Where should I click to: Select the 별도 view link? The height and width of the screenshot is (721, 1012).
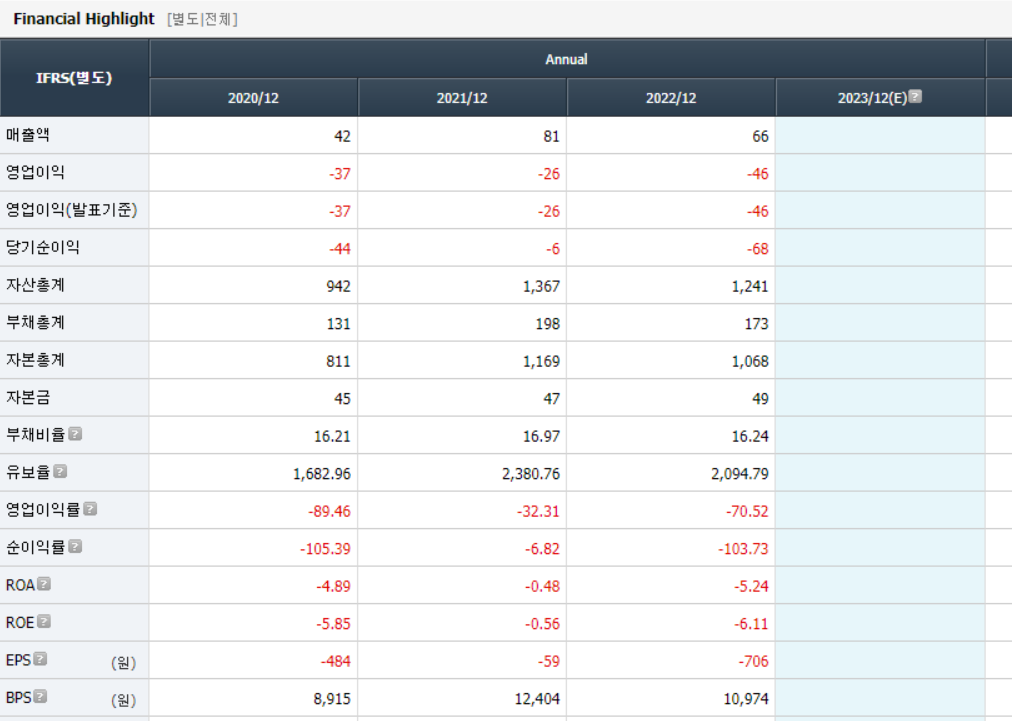coord(186,19)
